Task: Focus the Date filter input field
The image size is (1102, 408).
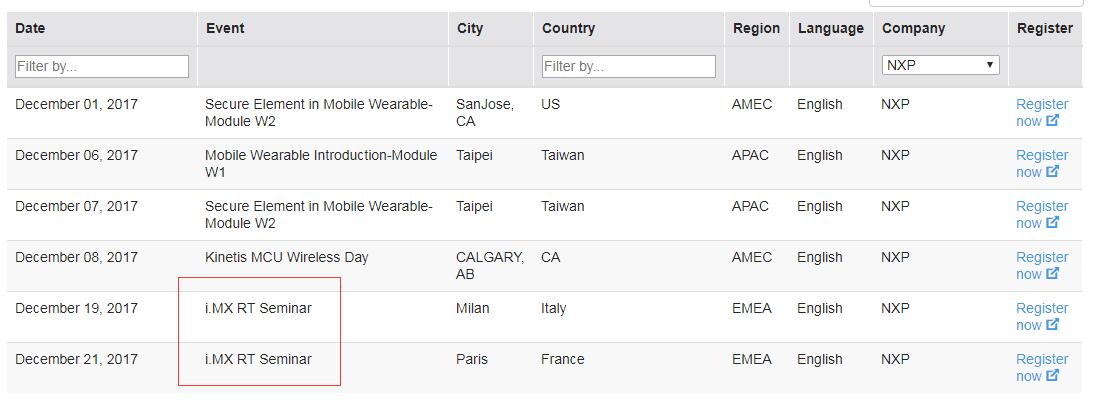Action: pos(102,67)
